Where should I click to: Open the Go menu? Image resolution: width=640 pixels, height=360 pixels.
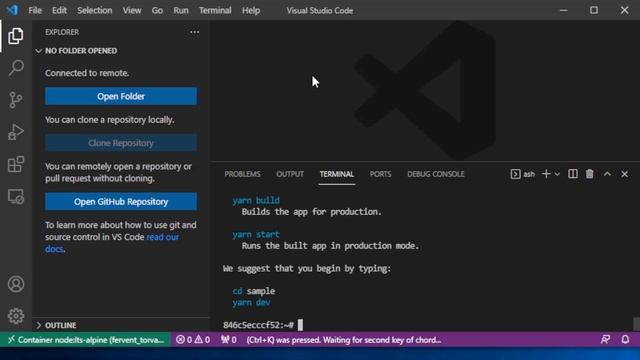[157, 10]
